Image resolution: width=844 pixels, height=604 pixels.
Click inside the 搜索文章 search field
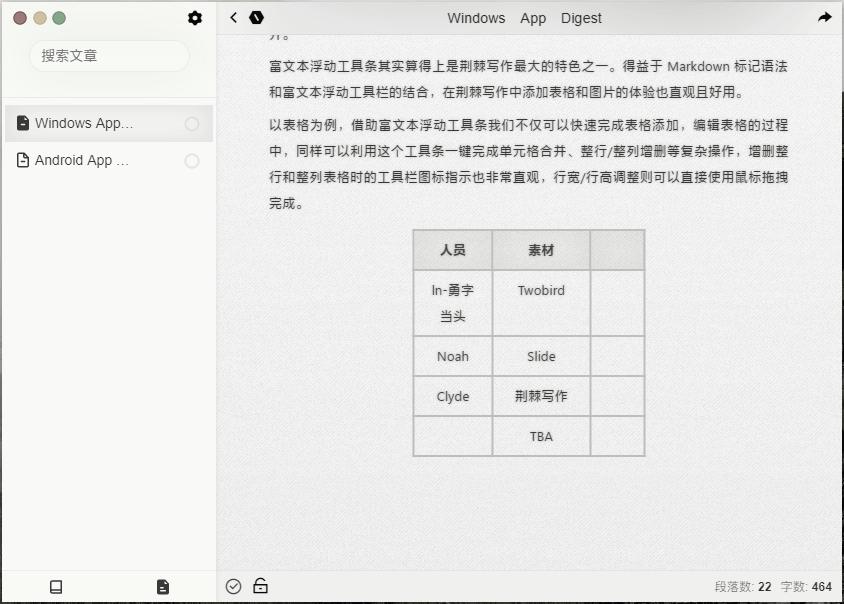tap(108, 56)
